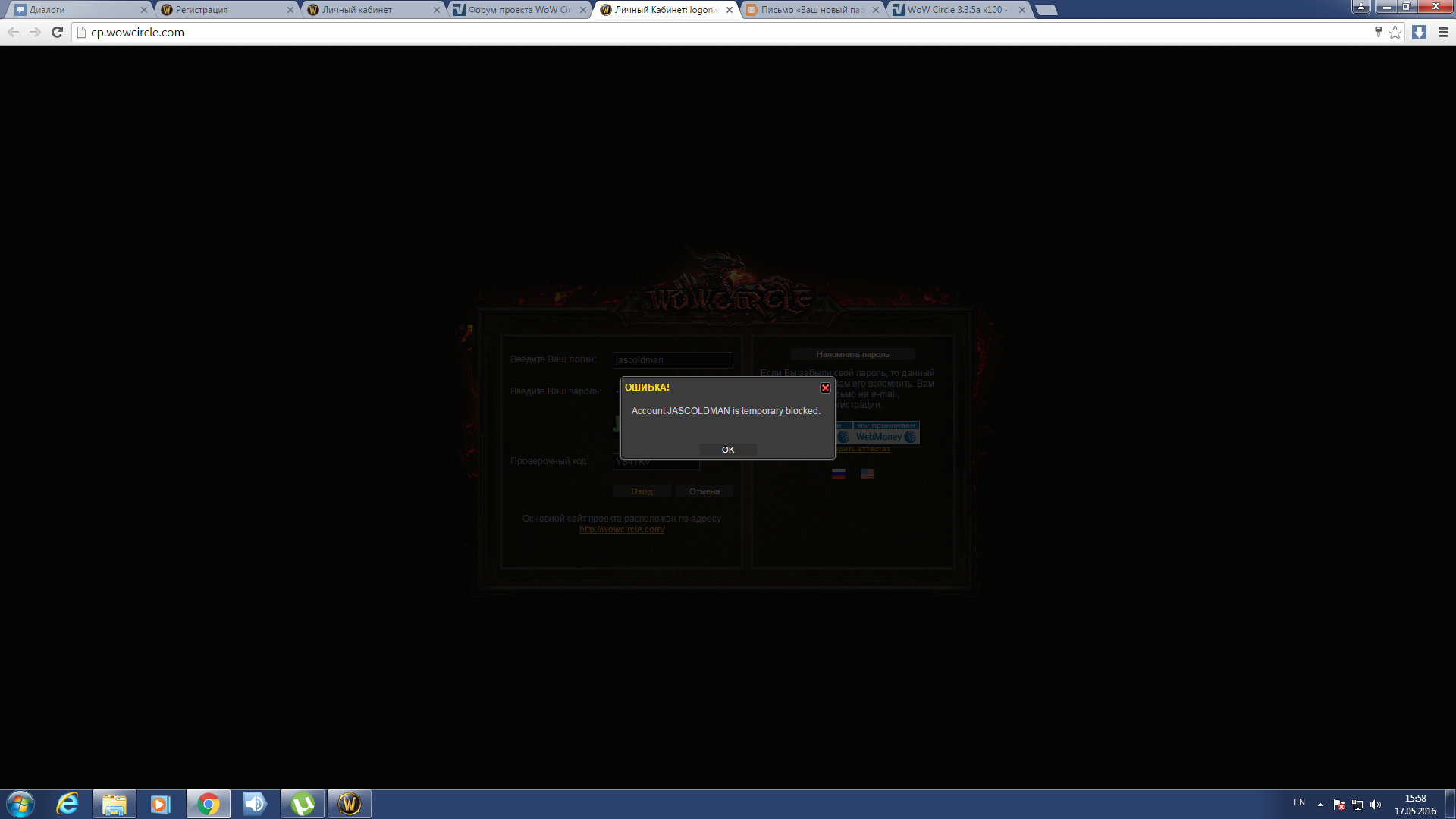Click the volume speaker tray icon

tap(1376, 805)
